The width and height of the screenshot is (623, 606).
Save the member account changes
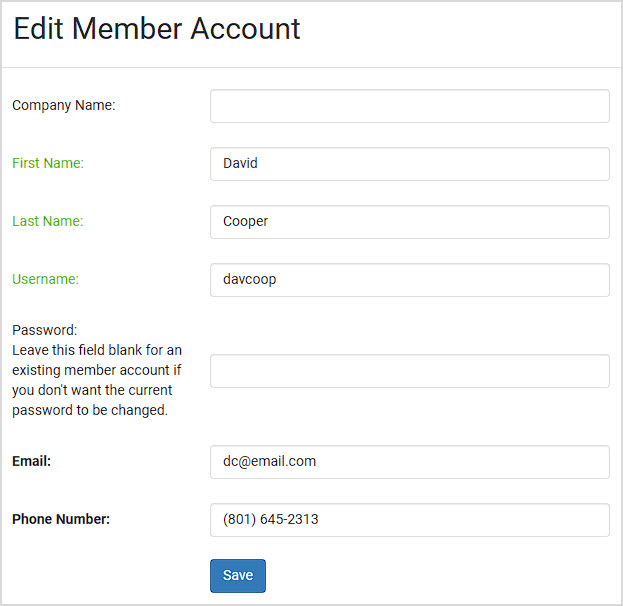(238, 576)
